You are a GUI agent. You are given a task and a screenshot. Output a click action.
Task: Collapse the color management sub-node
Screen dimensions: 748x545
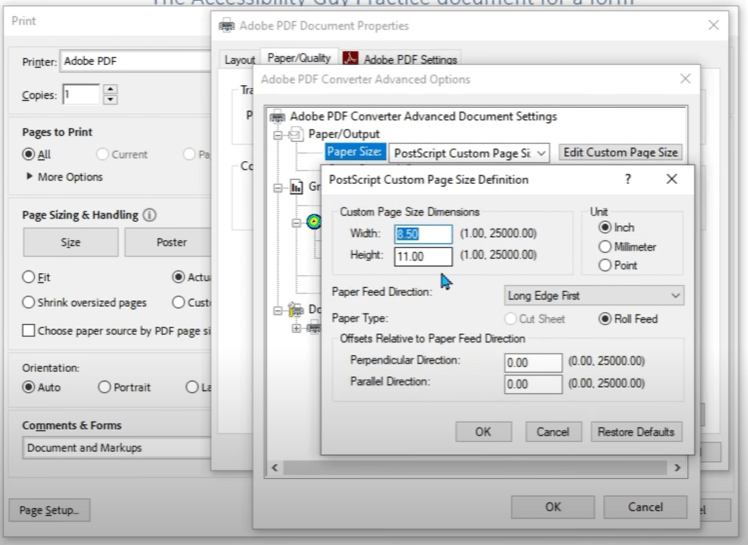[x=296, y=223]
